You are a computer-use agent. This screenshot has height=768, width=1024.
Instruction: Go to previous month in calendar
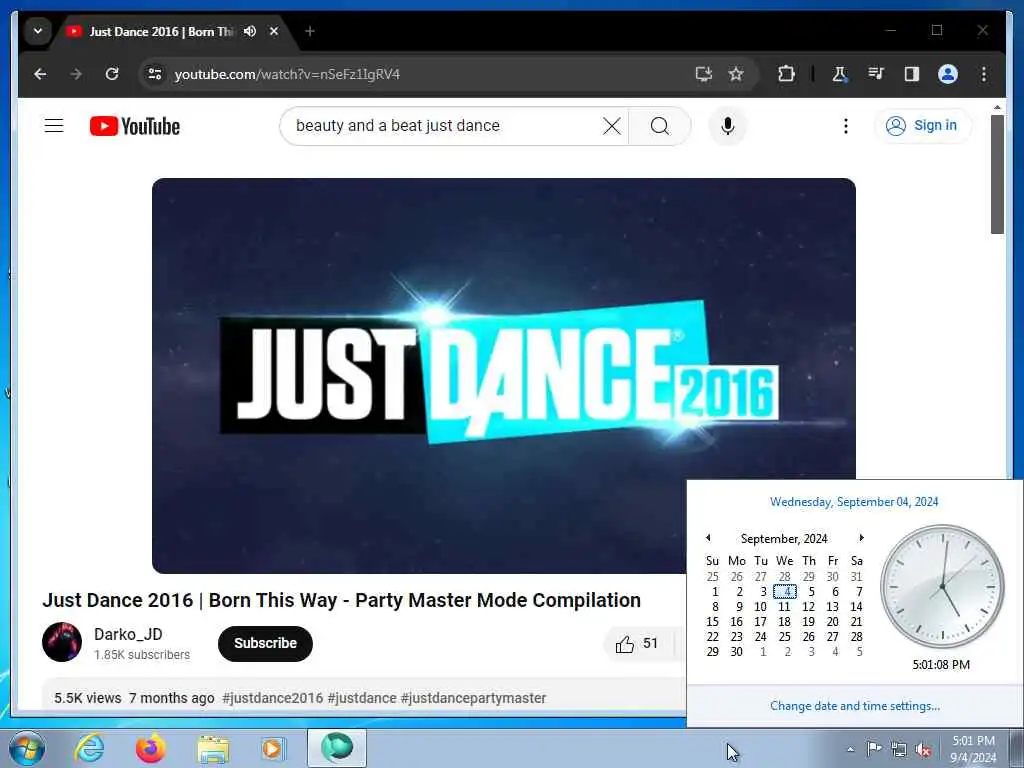click(x=708, y=537)
